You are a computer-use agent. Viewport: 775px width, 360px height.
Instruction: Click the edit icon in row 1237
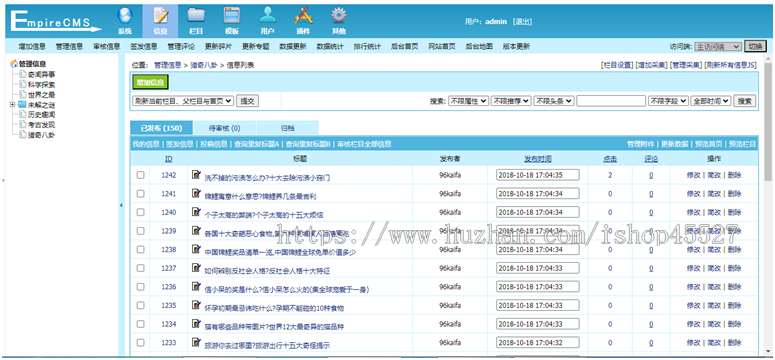(x=196, y=268)
